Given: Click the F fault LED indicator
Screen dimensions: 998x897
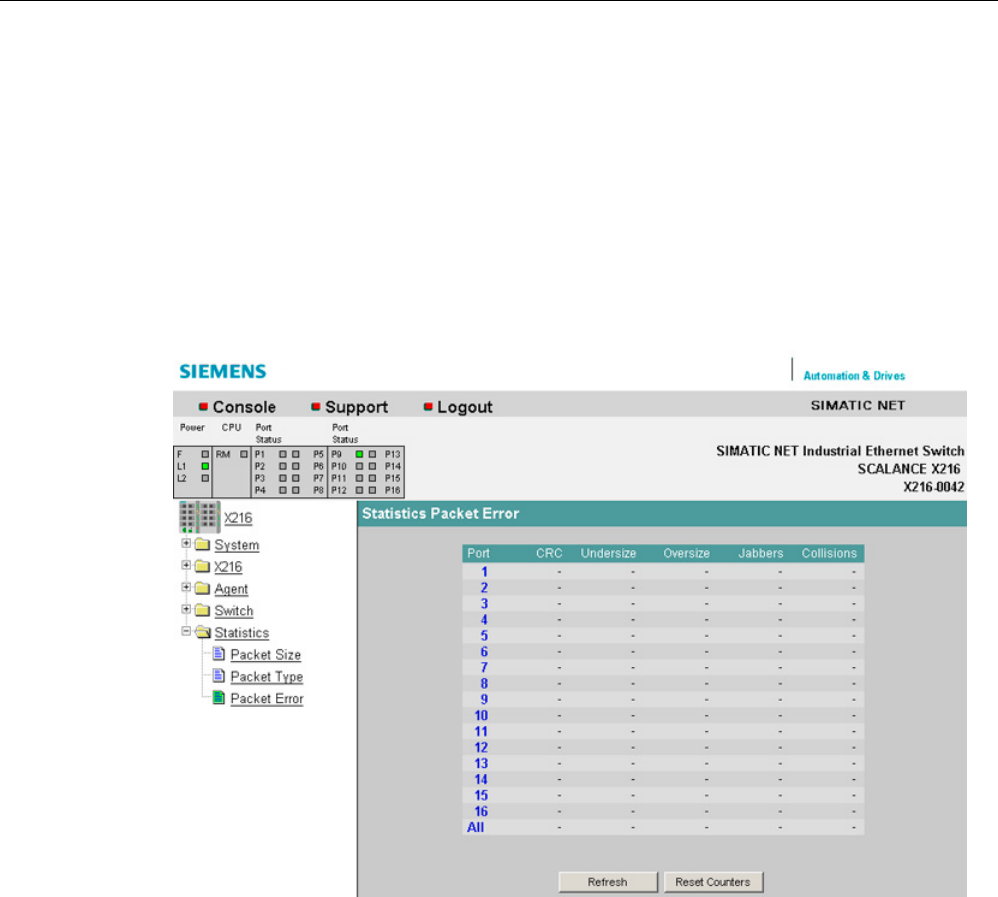Looking at the screenshot, I should [205, 454].
